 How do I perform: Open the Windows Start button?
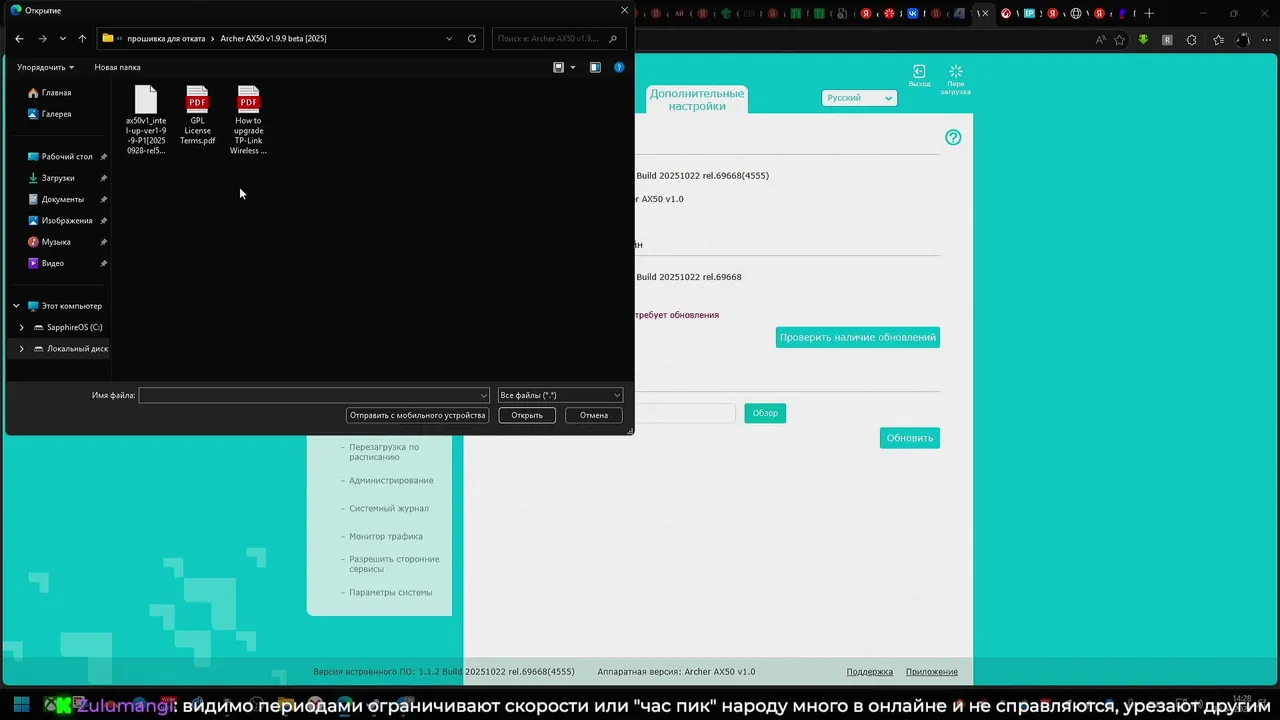pyautogui.click(x=21, y=705)
